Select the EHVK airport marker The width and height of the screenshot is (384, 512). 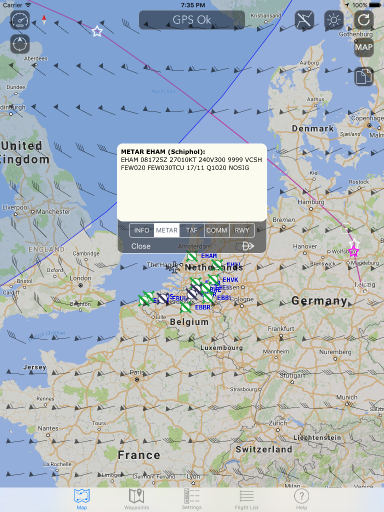214,279
